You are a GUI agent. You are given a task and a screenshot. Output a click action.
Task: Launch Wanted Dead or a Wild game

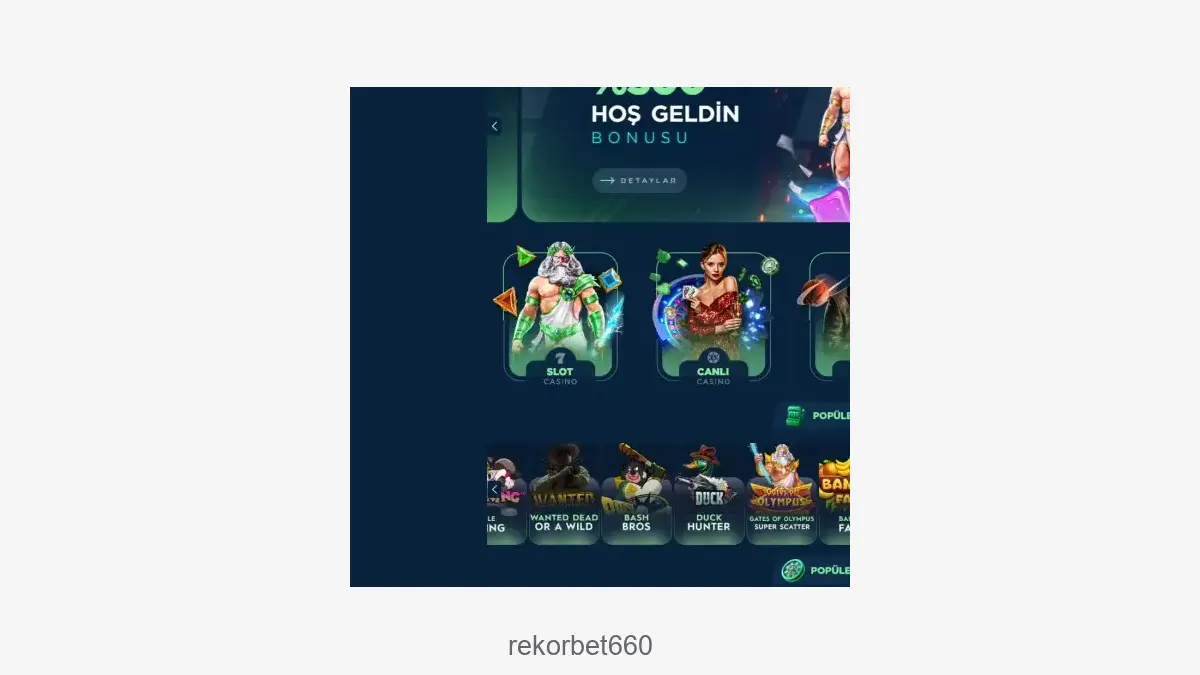(x=564, y=495)
